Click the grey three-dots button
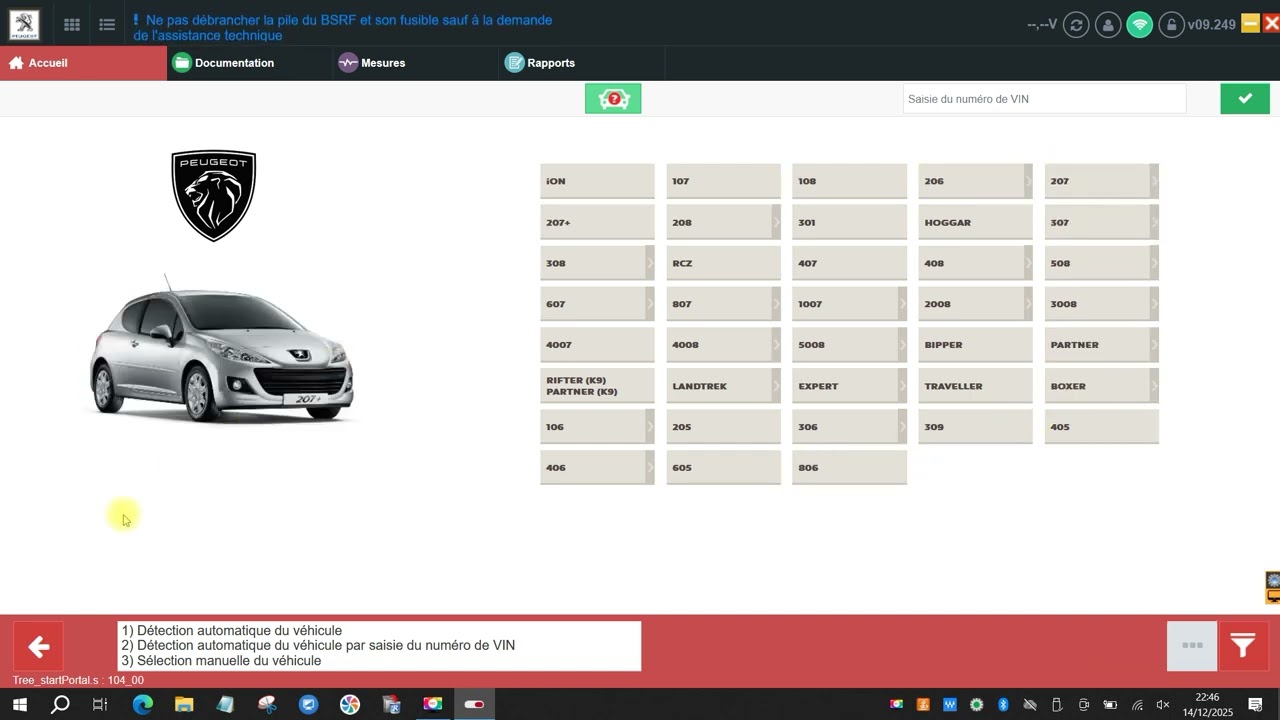 [x=1192, y=647]
